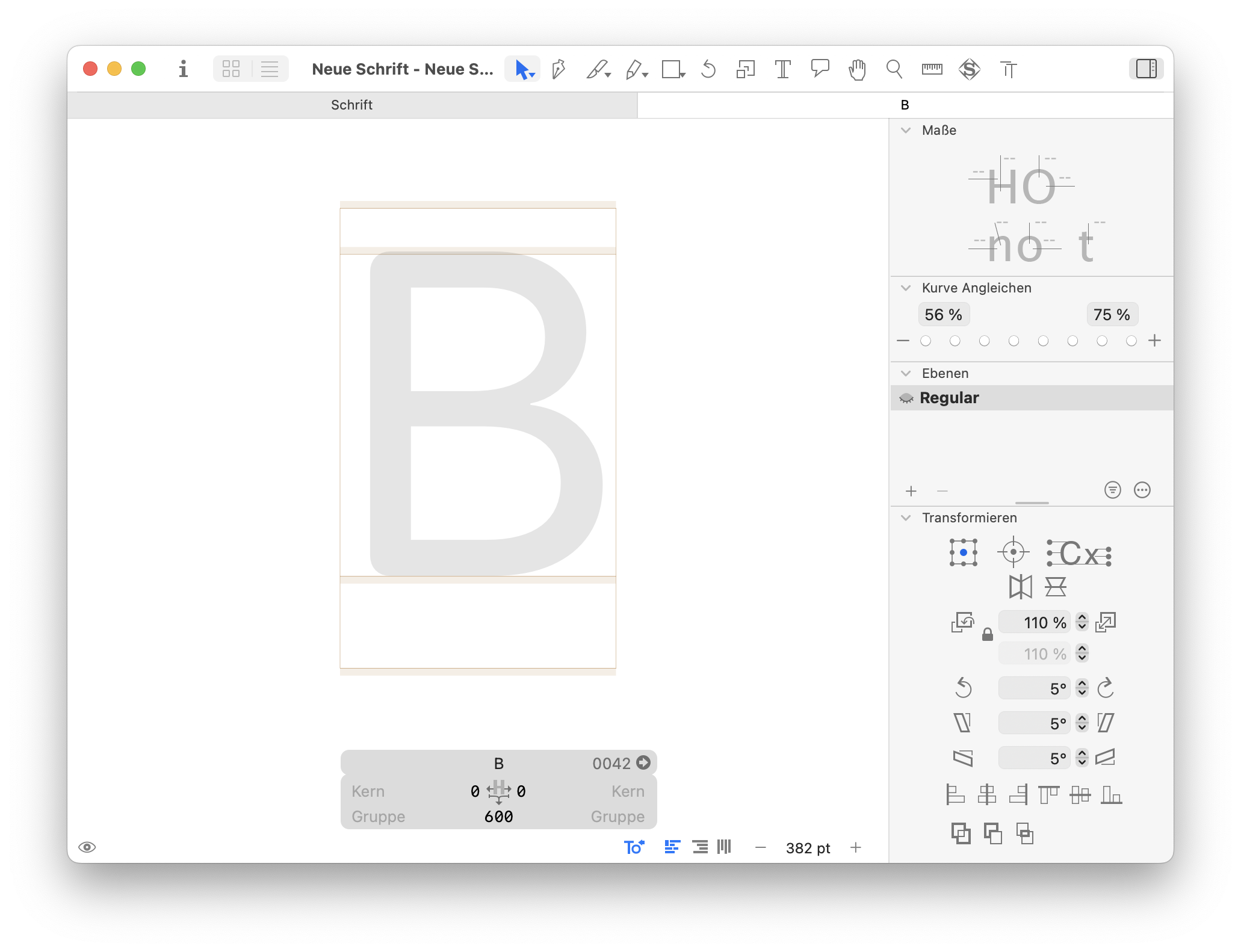
Task: Select the B glyph tab
Action: 904,105
